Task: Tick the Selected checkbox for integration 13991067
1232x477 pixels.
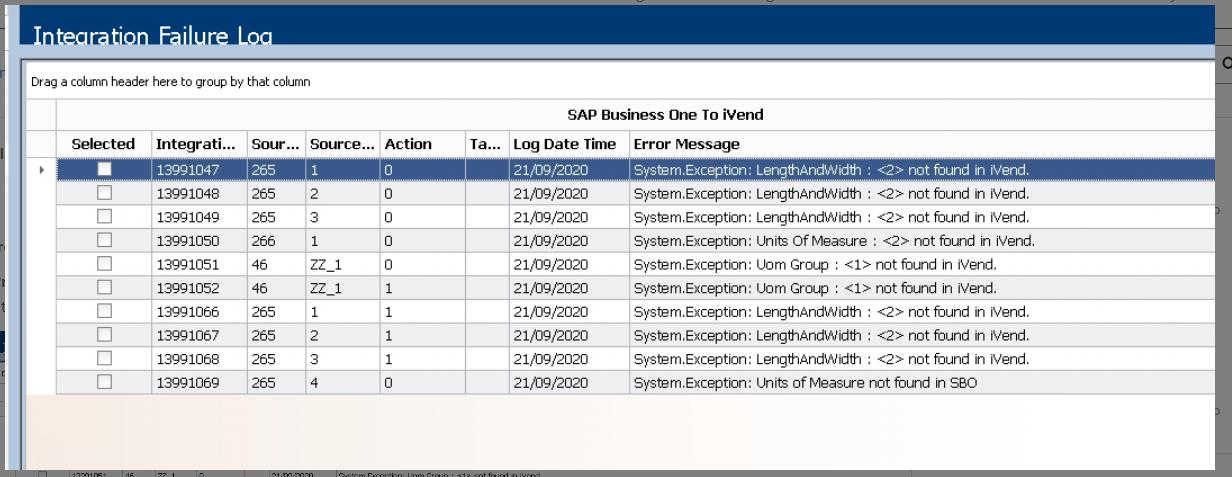Action: [x=104, y=335]
